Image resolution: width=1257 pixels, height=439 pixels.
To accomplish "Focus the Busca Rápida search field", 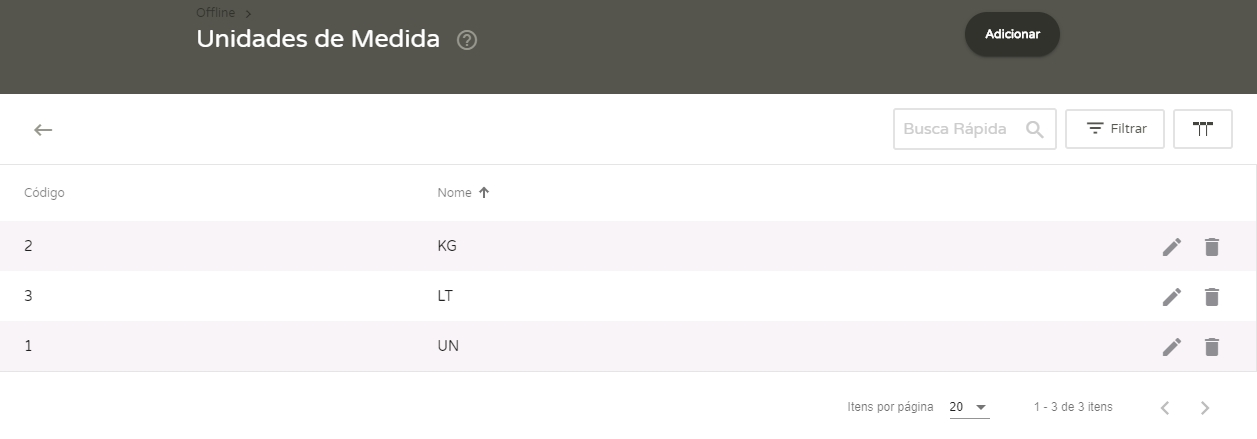I will point(955,129).
